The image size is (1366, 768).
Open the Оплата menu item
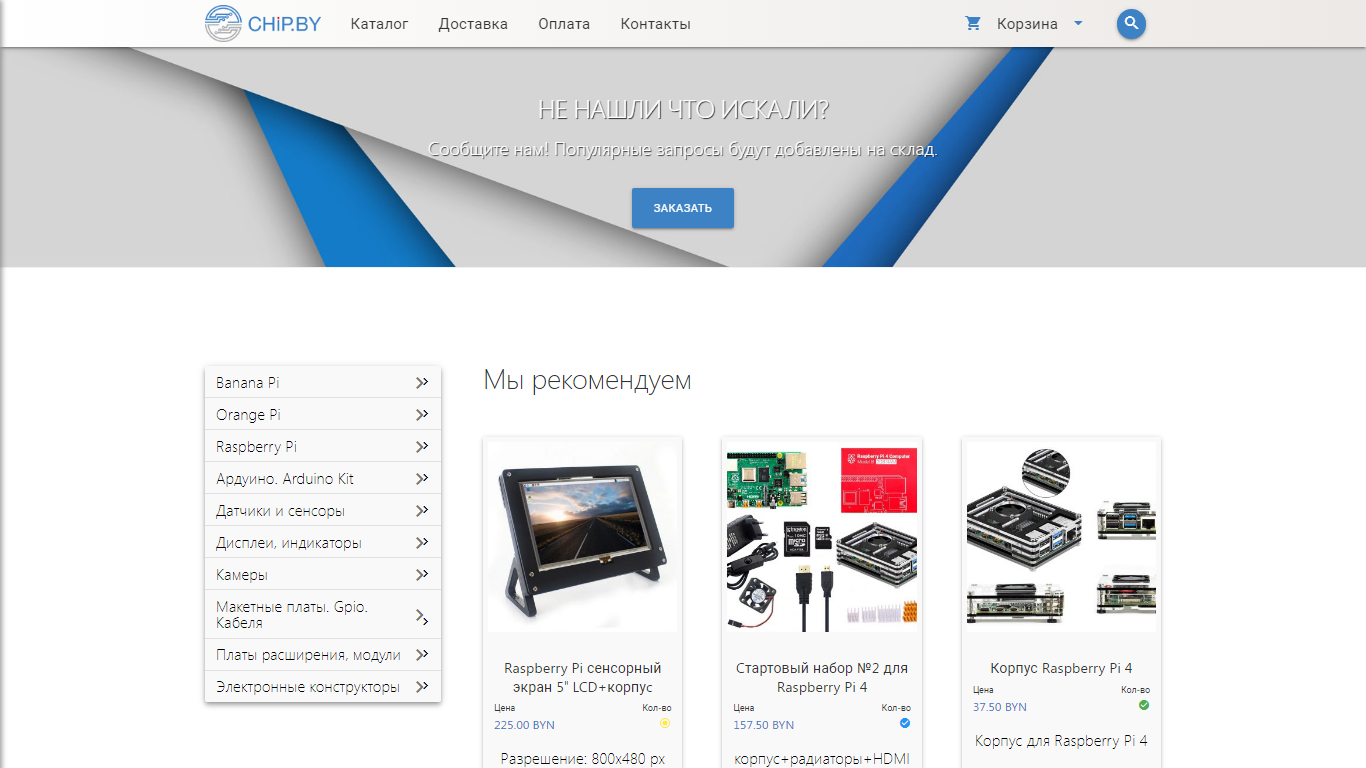[564, 24]
